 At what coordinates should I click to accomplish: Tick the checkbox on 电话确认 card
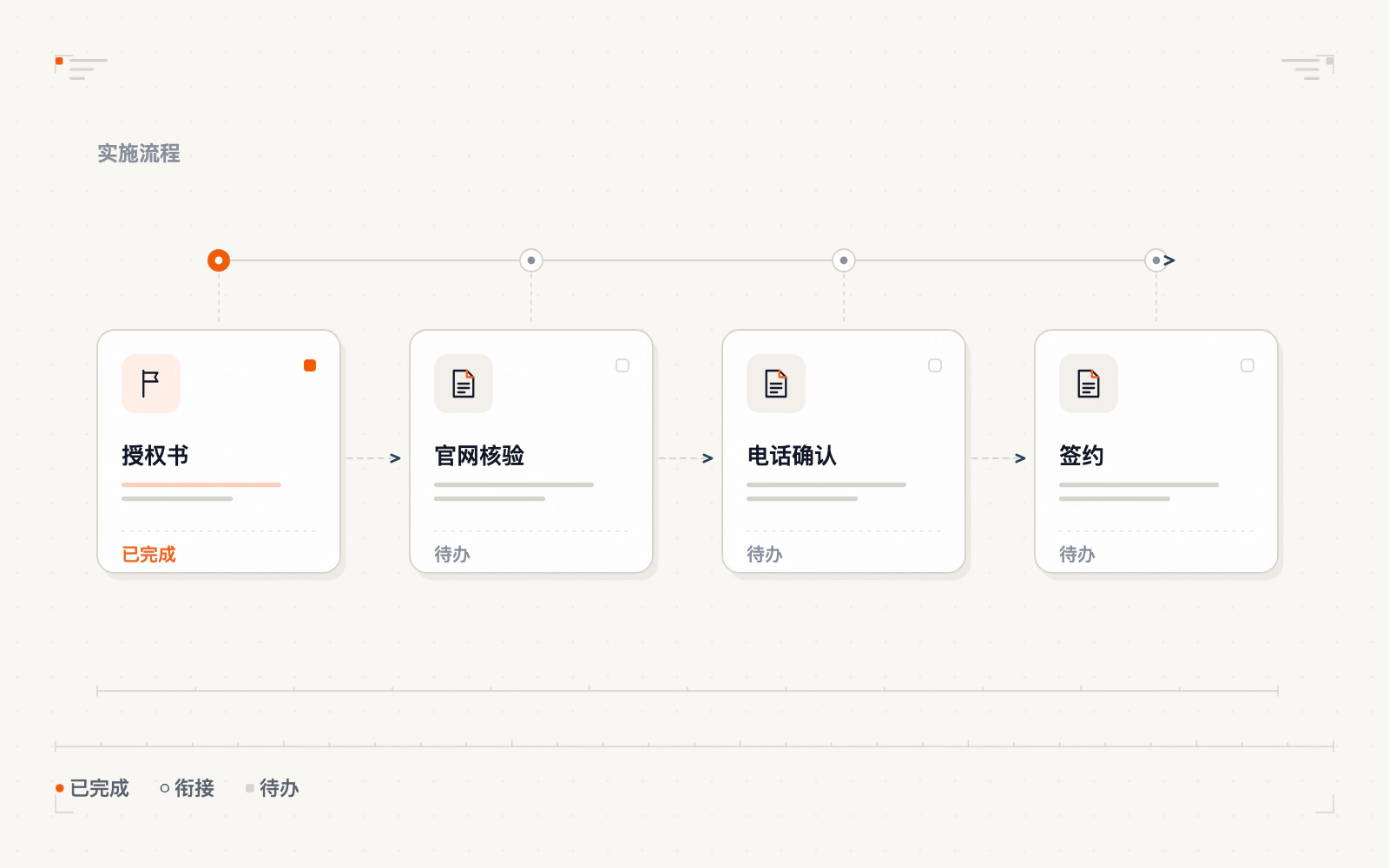point(935,365)
